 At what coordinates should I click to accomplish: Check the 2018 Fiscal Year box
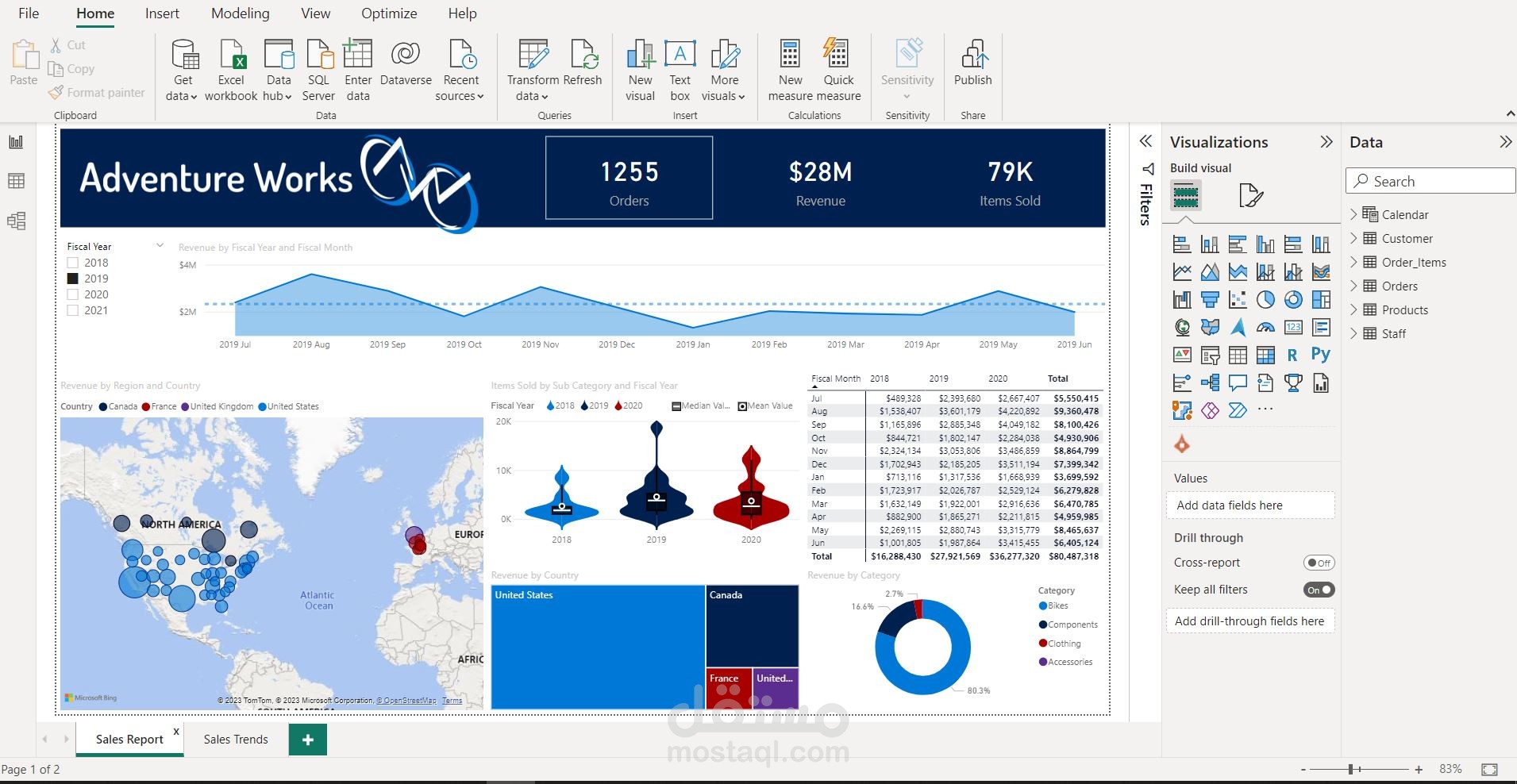73,263
